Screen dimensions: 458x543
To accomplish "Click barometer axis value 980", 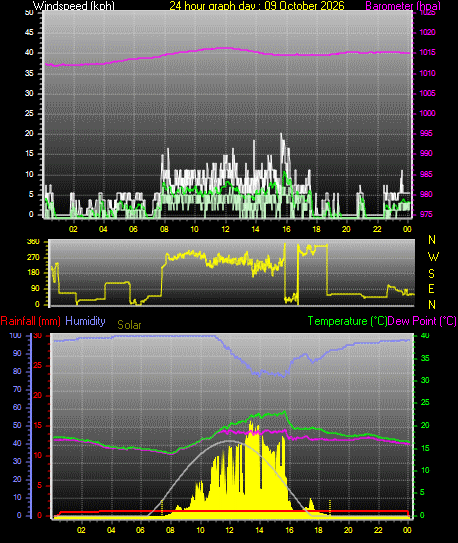I will [x=426, y=195].
